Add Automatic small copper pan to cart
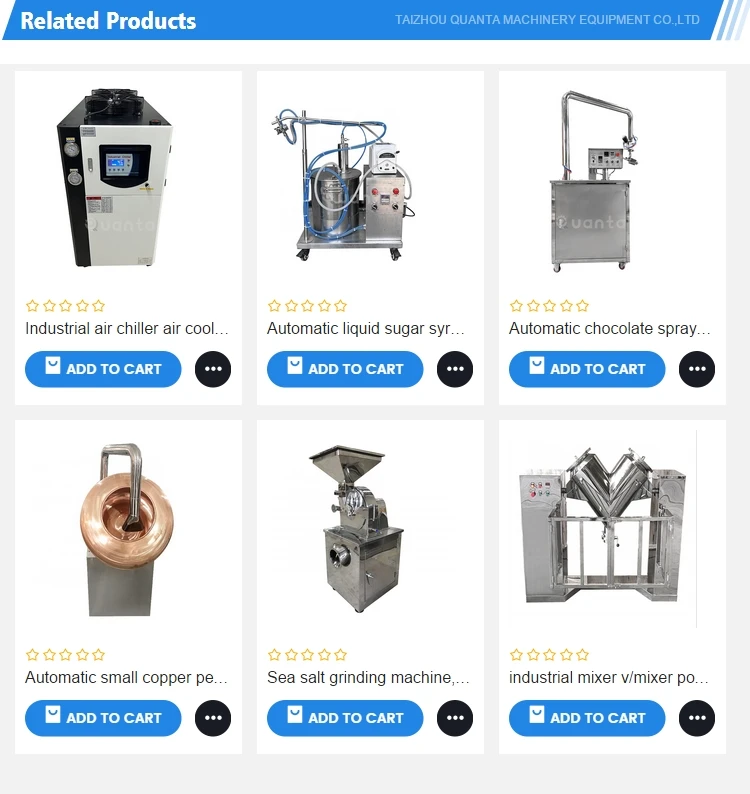The height and width of the screenshot is (794, 750). (103, 718)
